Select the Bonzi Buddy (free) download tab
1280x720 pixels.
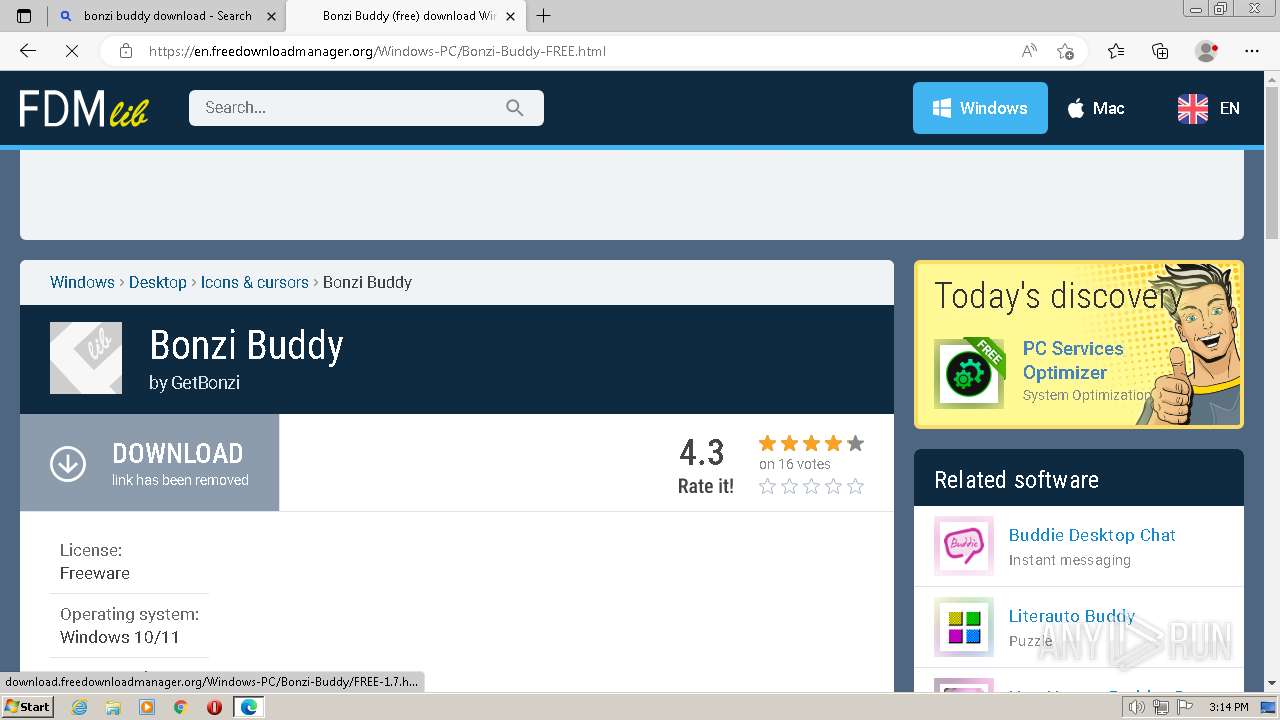(x=405, y=16)
